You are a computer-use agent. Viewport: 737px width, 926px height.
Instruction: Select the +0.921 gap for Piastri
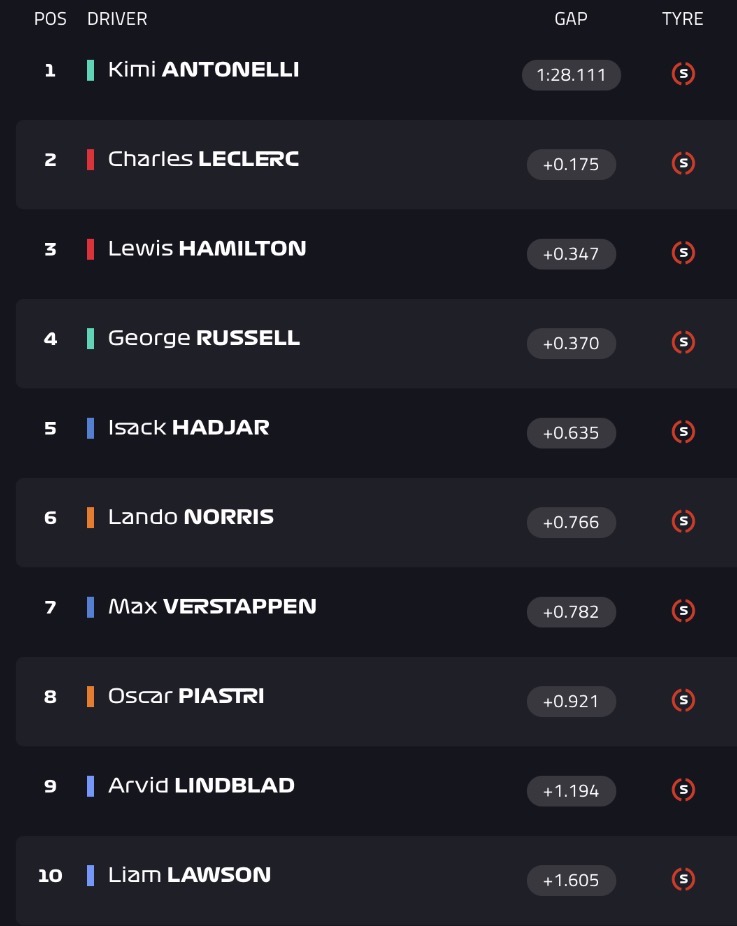point(571,701)
